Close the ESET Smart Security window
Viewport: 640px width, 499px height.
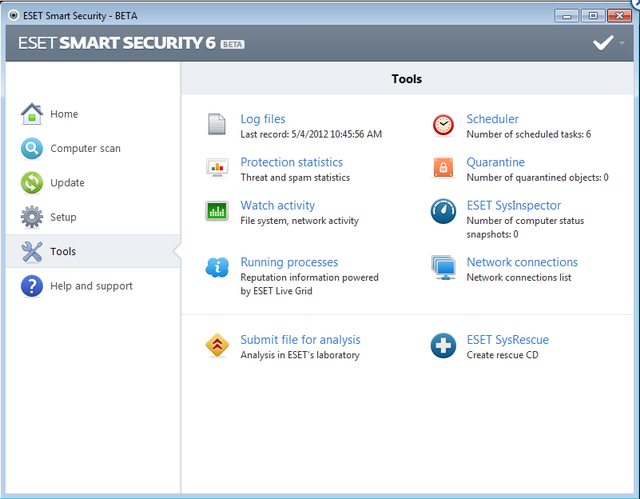(619, 16)
